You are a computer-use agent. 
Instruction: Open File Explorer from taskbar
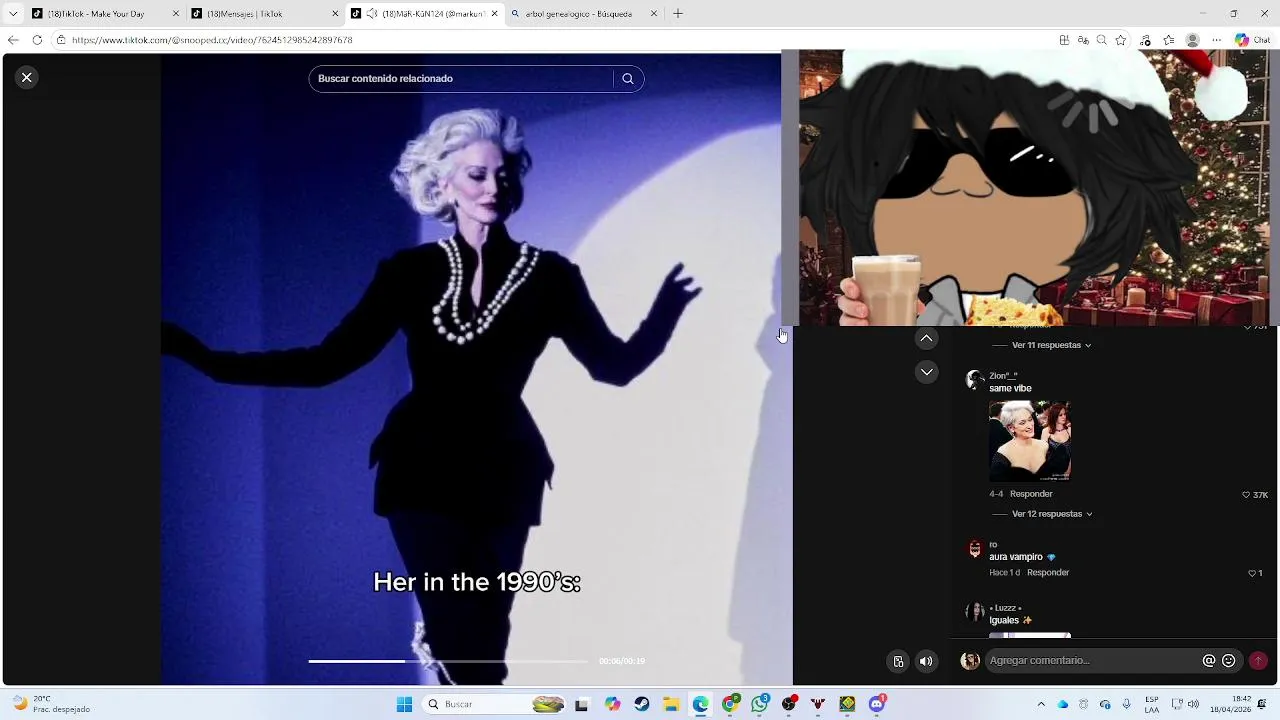[x=670, y=705]
